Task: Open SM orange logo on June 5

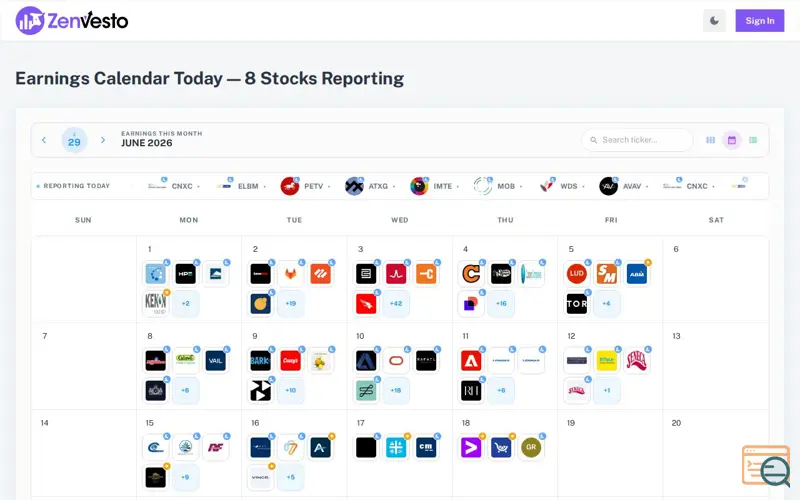Action: point(607,274)
